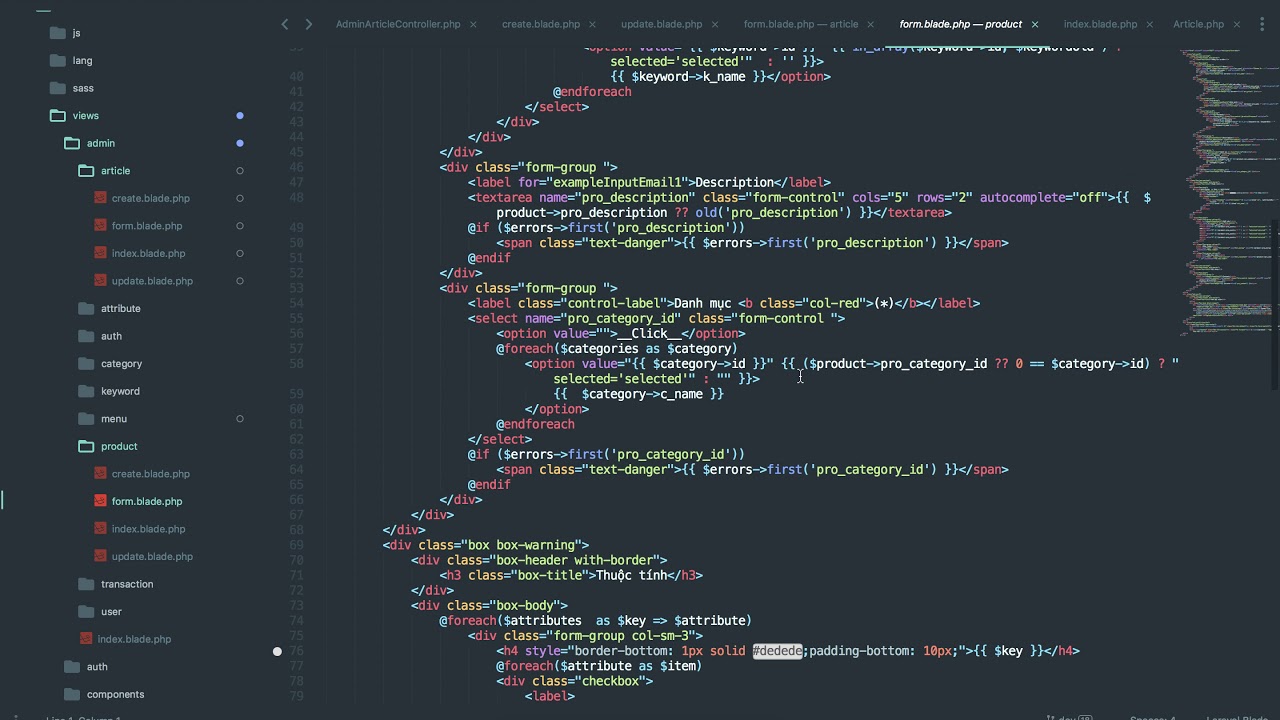Switch to the create.blade.php tab
Screen dimensions: 1280x720
point(541,24)
